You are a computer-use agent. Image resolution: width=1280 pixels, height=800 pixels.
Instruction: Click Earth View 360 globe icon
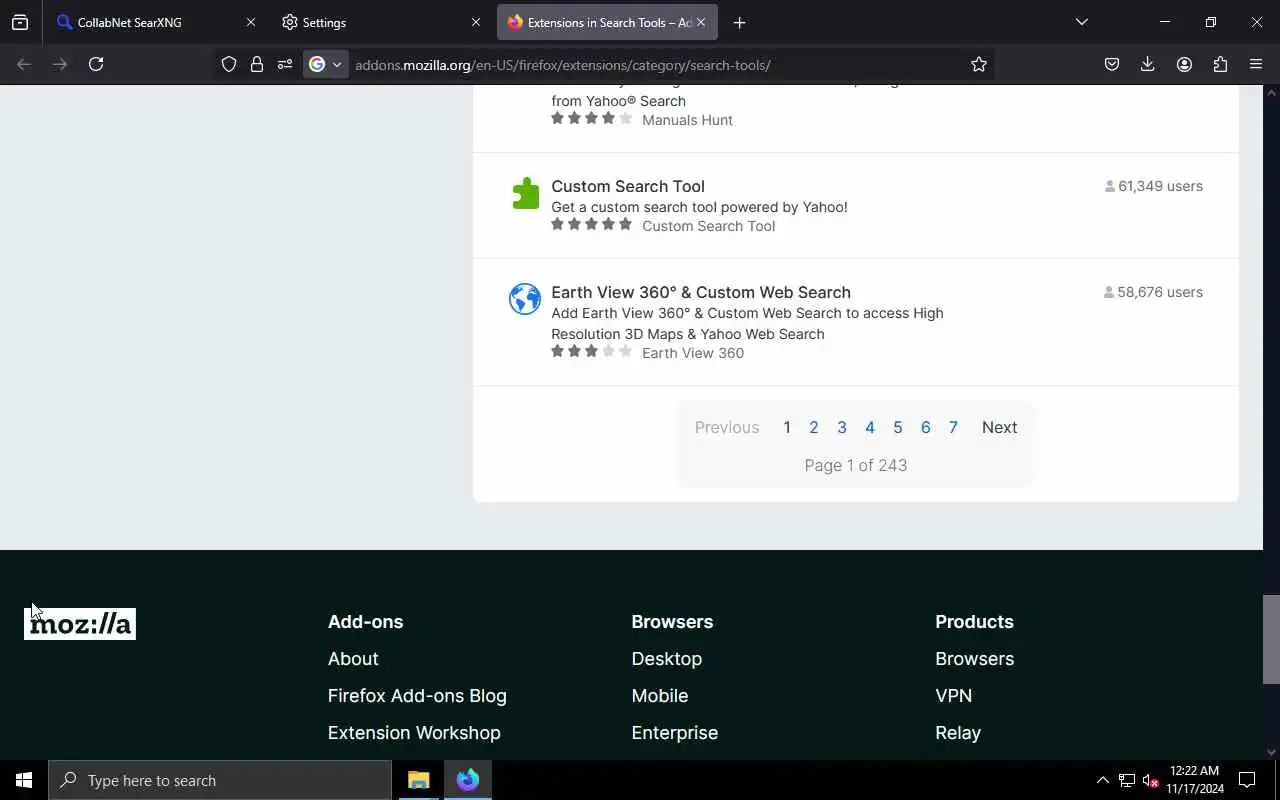[x=525, y=299]
